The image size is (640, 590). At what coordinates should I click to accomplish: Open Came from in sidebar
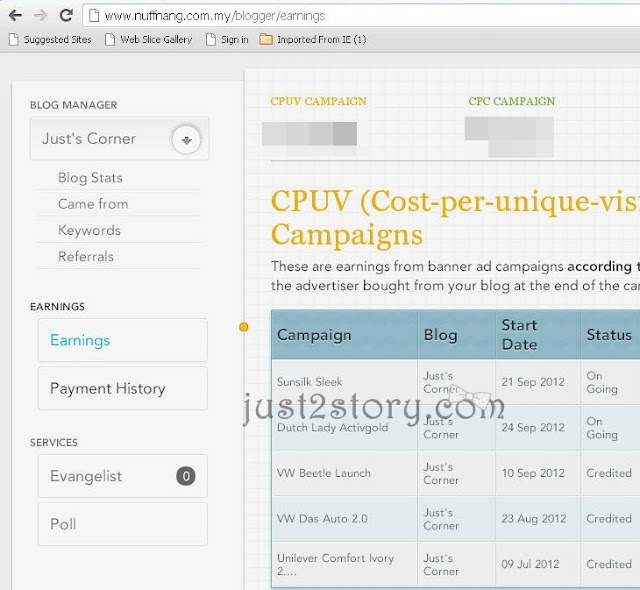[93, 204]
